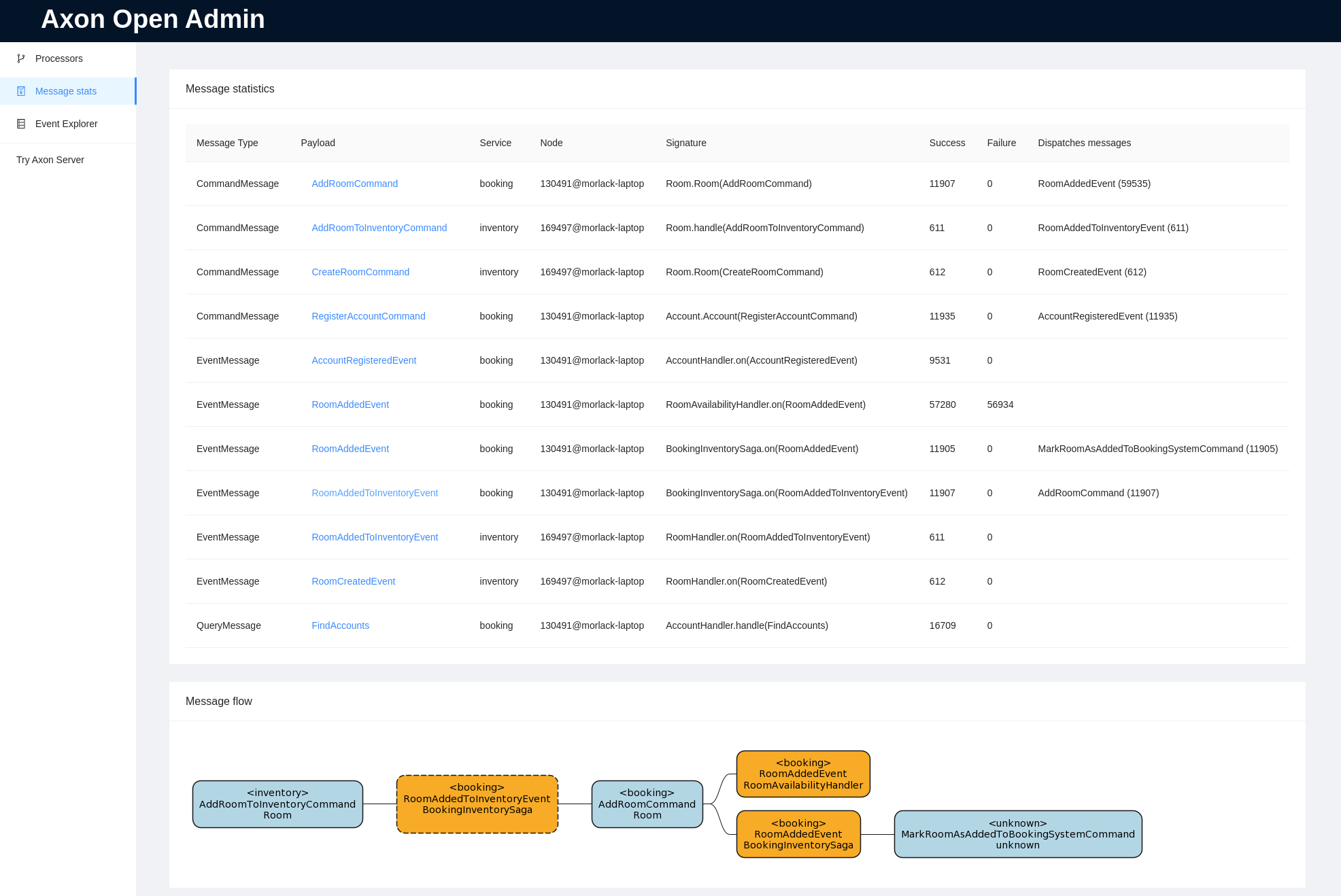Open Event Explorer from the sidebar
Viewport: 1341px width, 896px height.
[66, 124]
